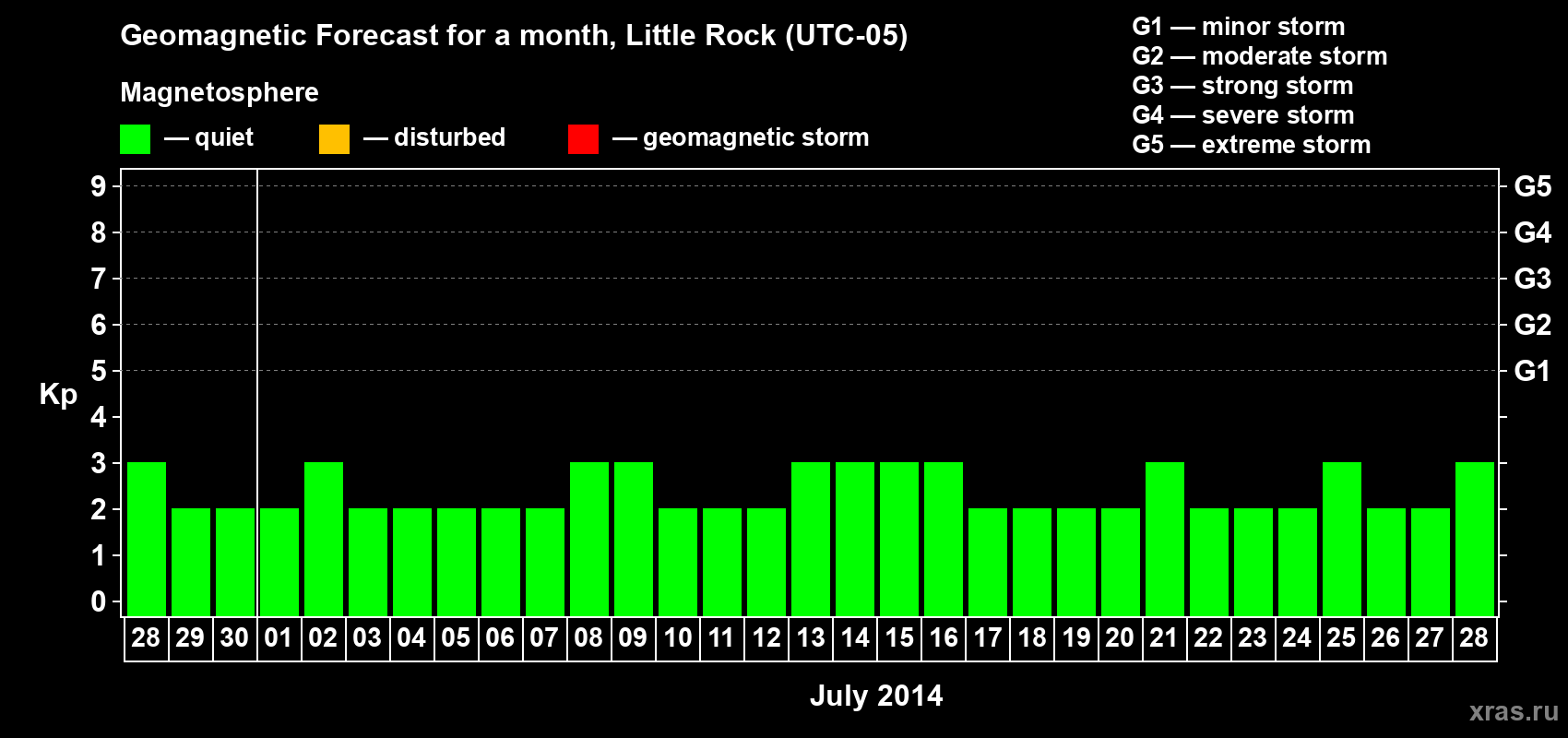
Task: Click the 'July 2014' axis label
Action: [x=876, y=696]
